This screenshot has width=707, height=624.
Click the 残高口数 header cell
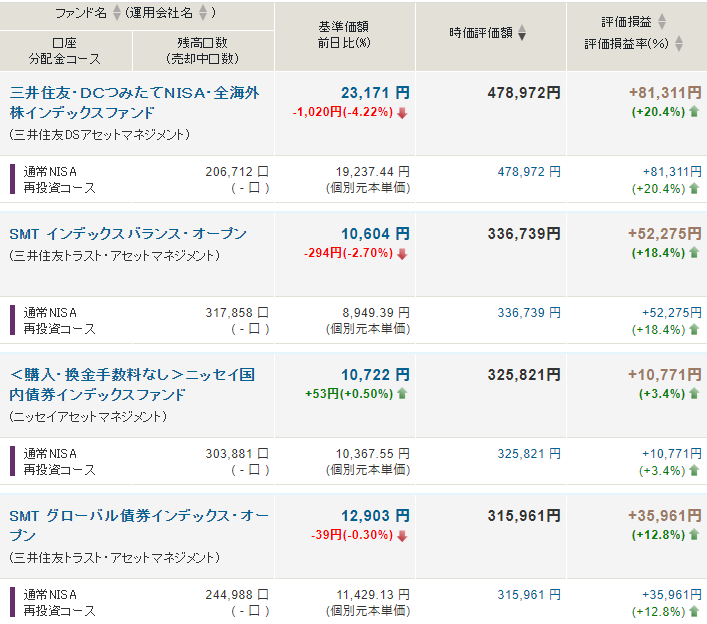(x=201, y=50)
